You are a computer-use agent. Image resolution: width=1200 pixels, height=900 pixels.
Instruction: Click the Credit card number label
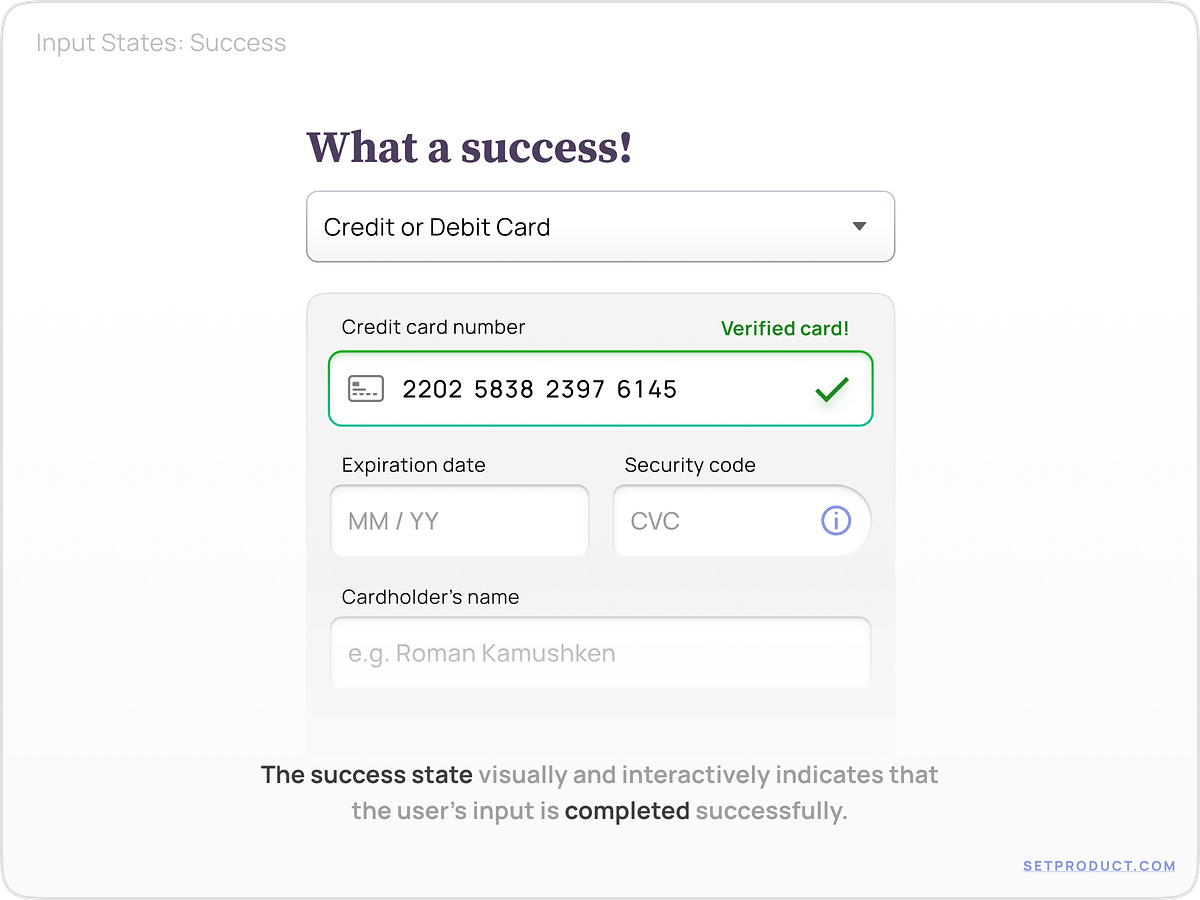pyautogui.click(x=433, y=327)
